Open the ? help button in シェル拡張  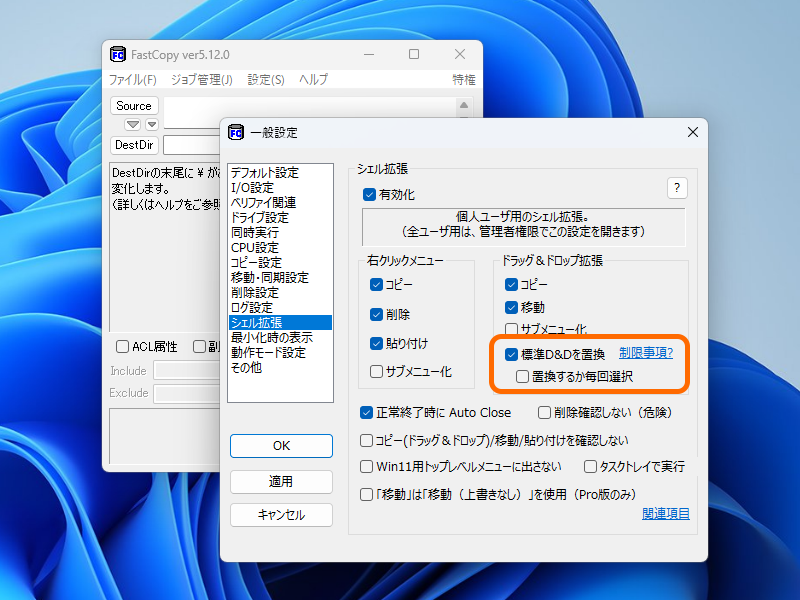coord(677,188)
